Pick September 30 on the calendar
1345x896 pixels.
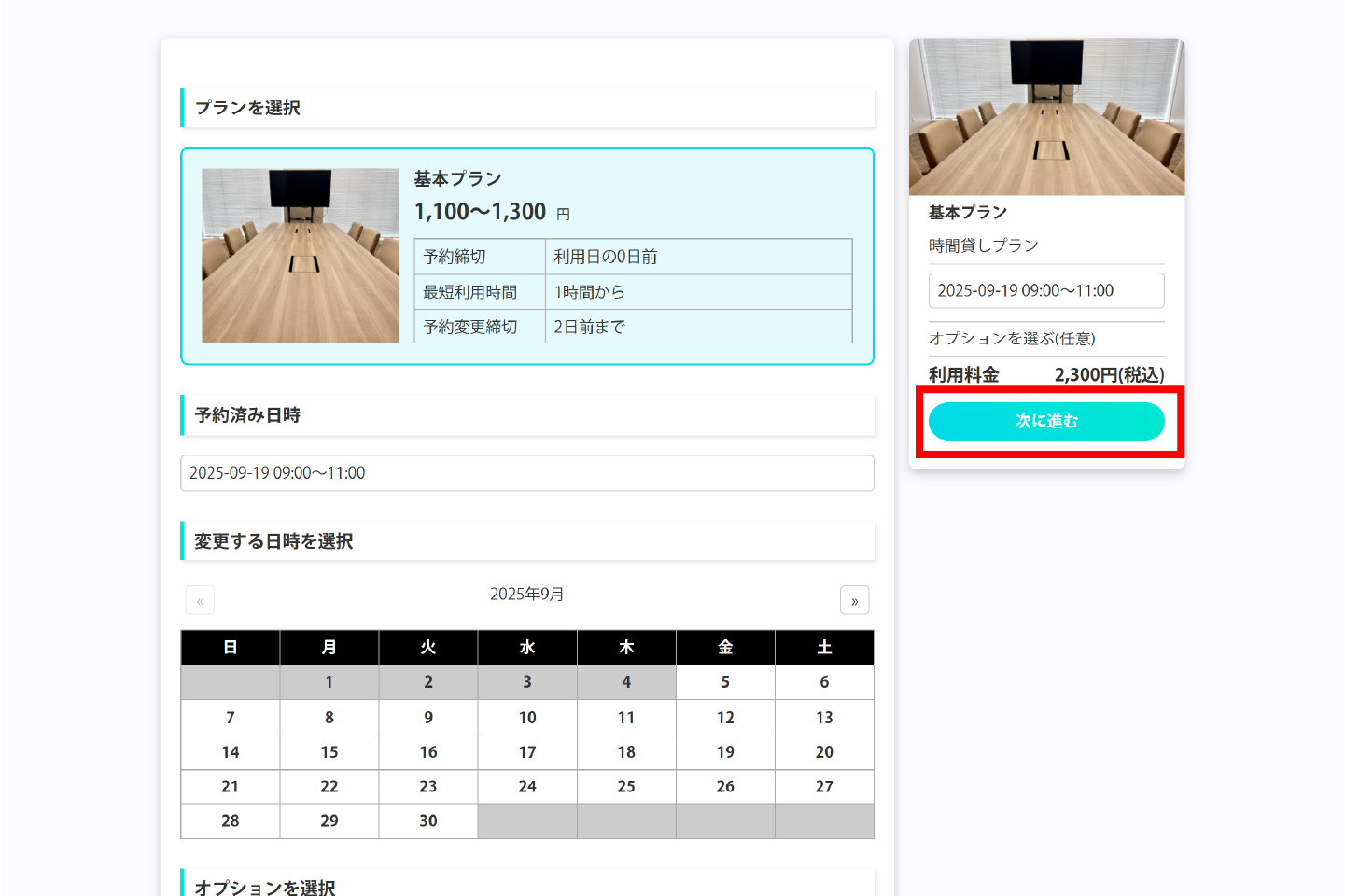(428, 821)
